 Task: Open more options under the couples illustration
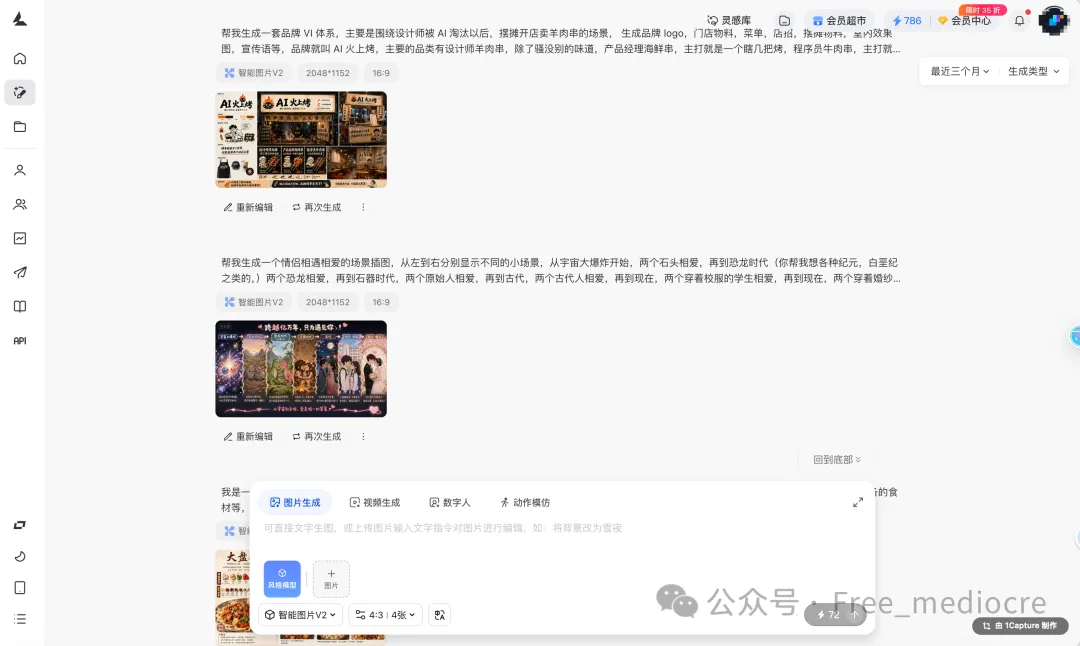(x=363, y=437)
